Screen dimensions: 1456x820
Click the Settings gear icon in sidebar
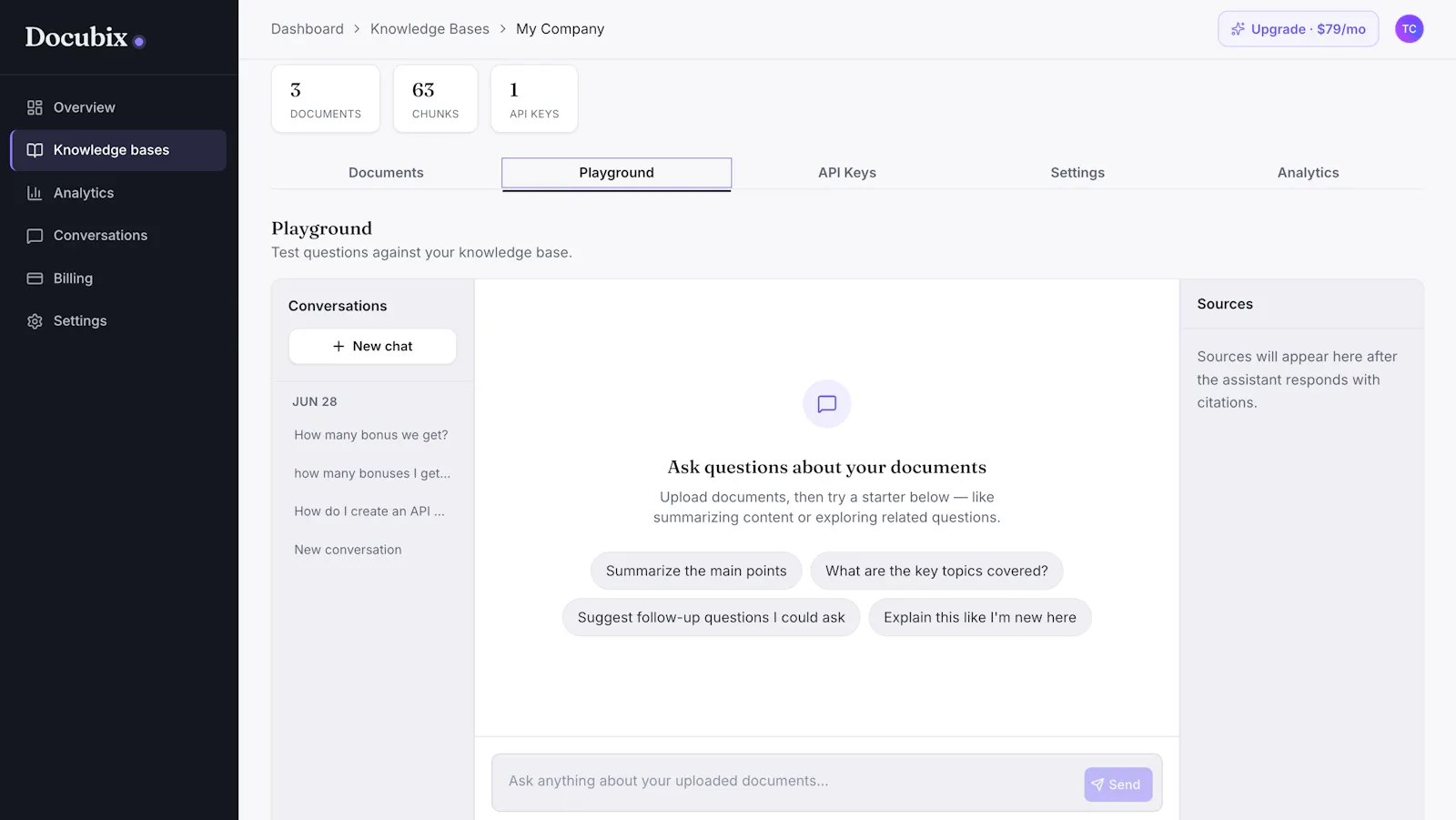coord(35,321)
